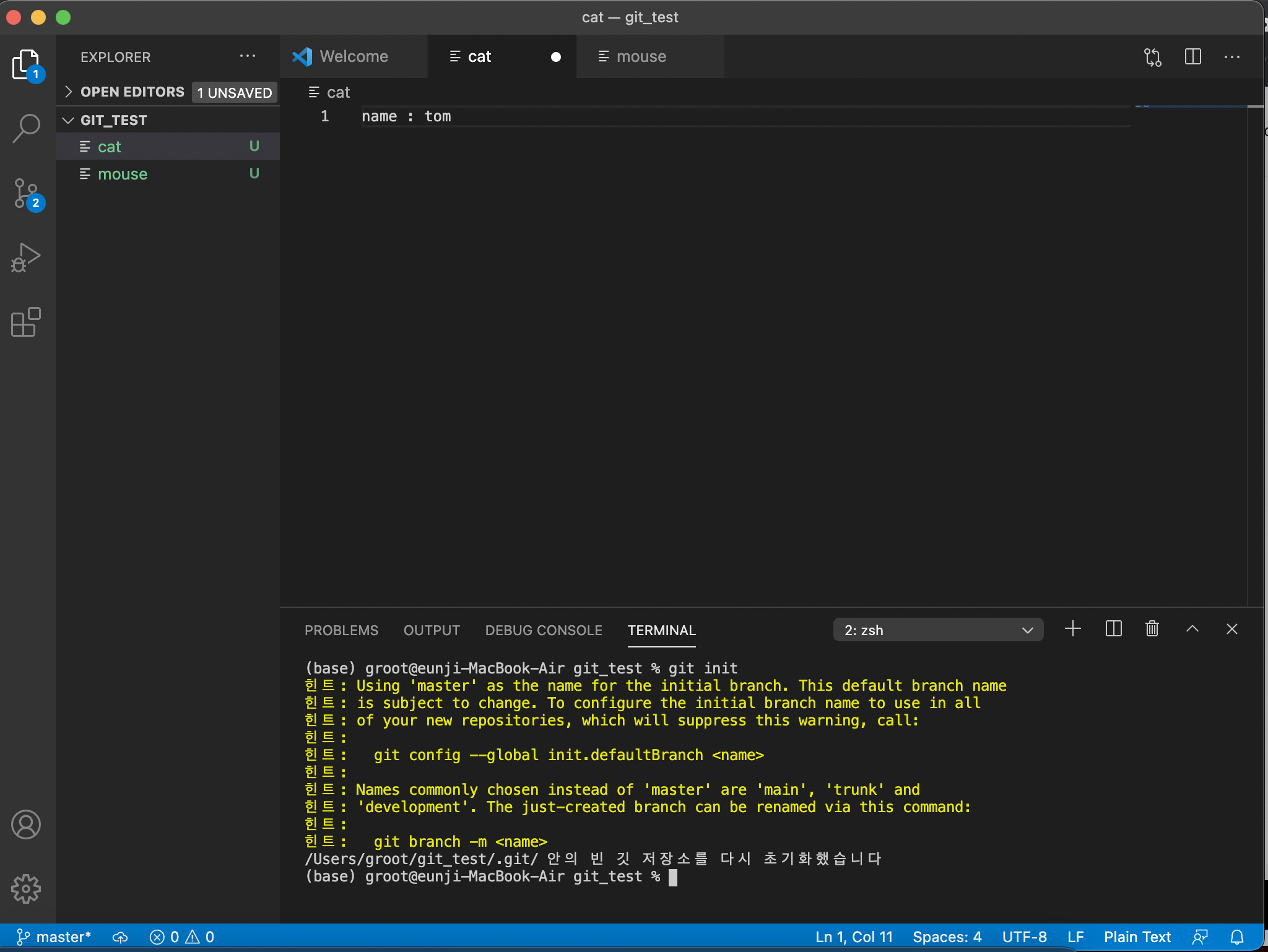The image size is (1268, 952).
Task: Open the Source Control view
Action: [x=27, y=193]
